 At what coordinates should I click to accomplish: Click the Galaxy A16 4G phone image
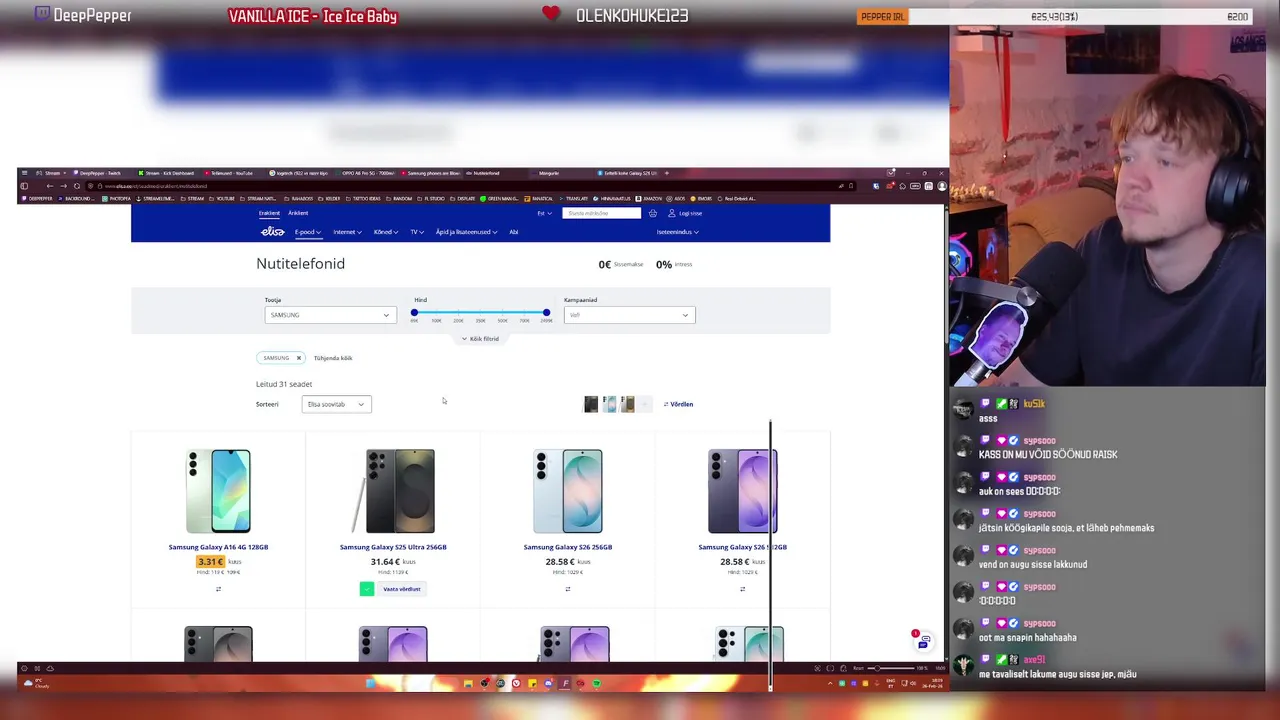click(218, 491)
